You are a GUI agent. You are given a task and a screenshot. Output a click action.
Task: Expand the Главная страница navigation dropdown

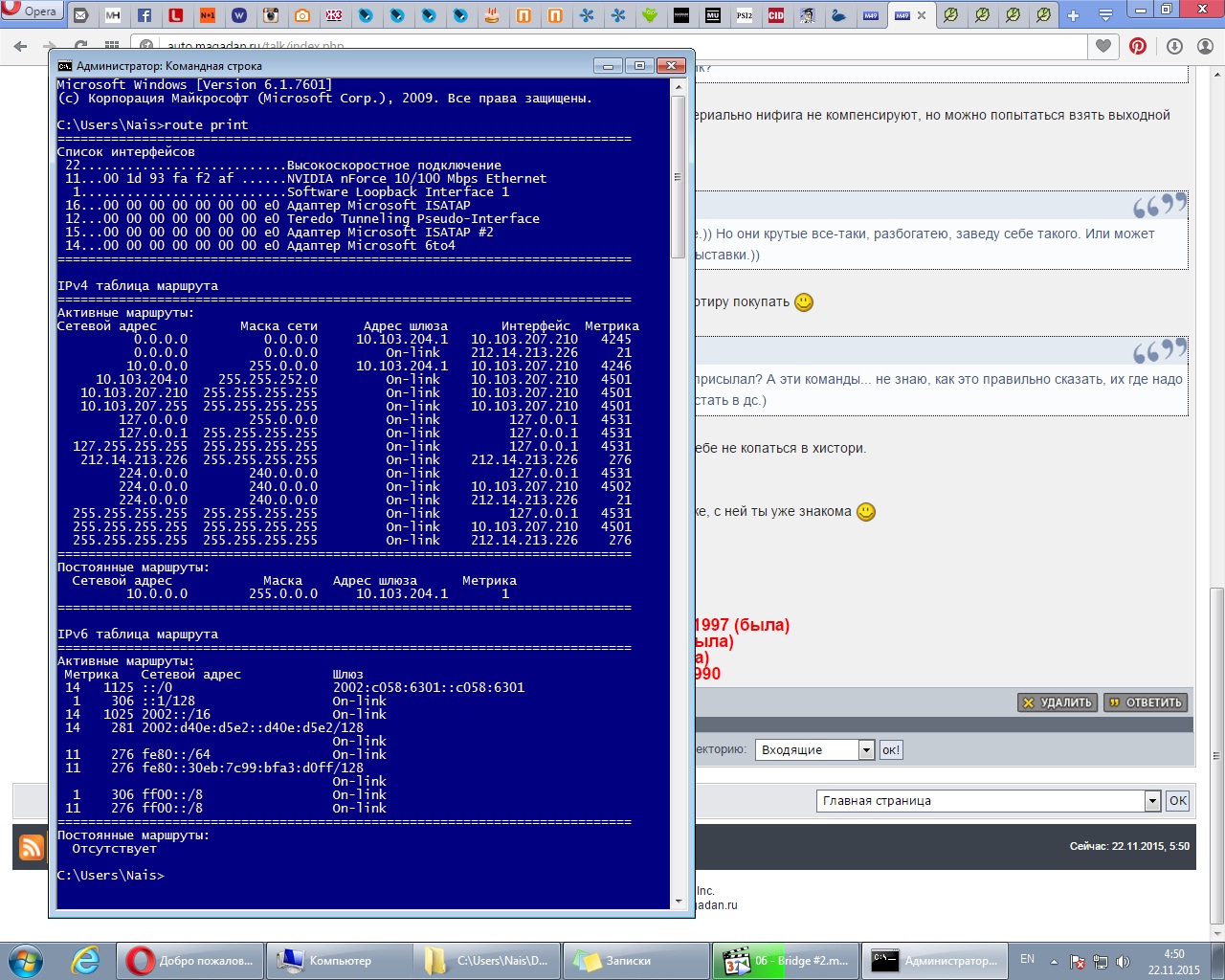coord(1152,801)
